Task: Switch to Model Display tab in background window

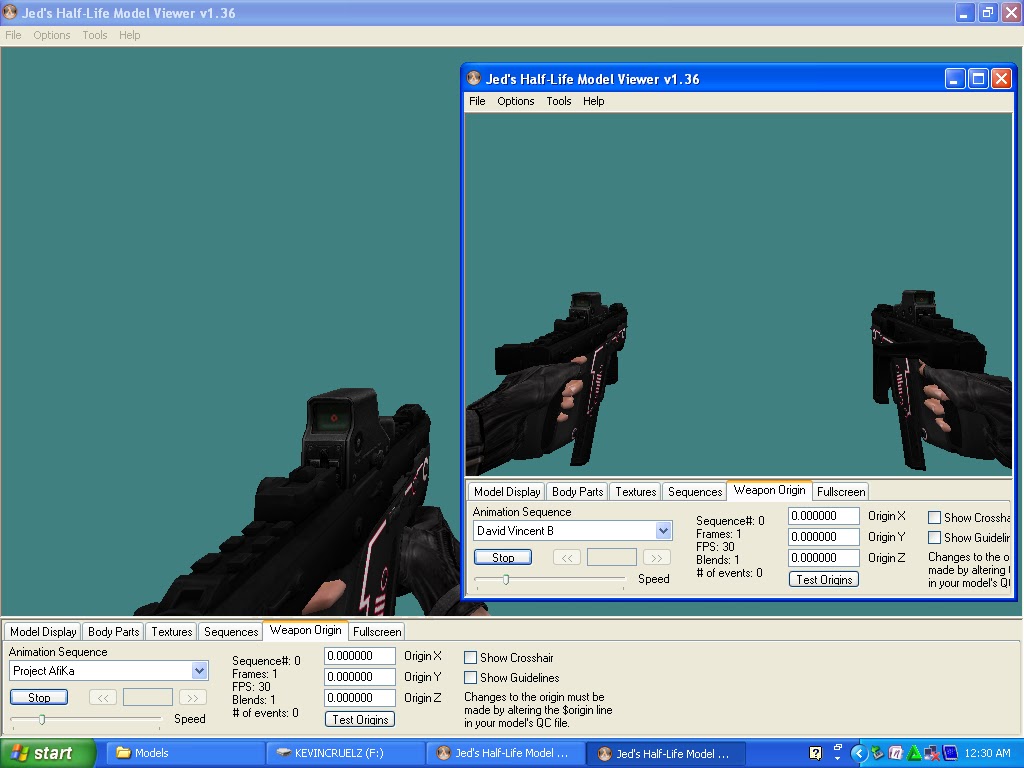Action: tap(43, 632)
